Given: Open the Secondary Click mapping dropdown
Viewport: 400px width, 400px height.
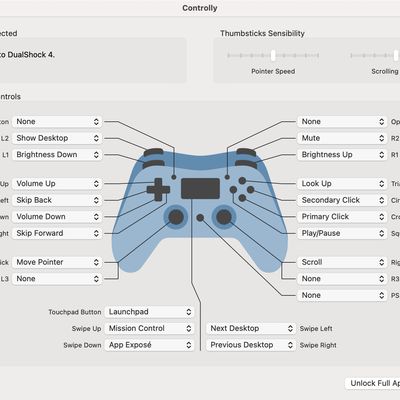Looking at the screenshot, I should [342, 200].
